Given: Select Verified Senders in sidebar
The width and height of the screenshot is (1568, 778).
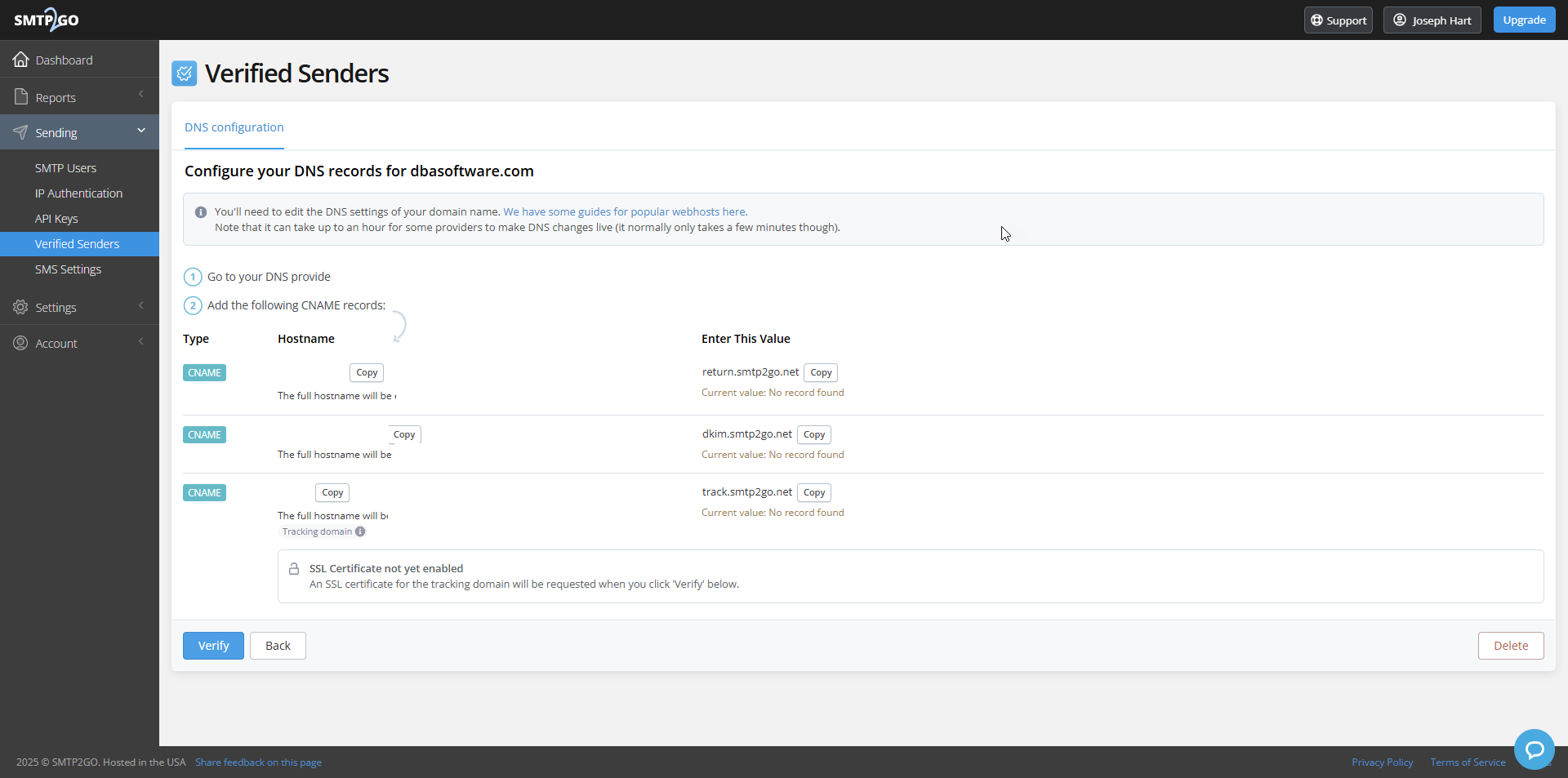Looking at the screenshot, I should click(x=79, y=244).
